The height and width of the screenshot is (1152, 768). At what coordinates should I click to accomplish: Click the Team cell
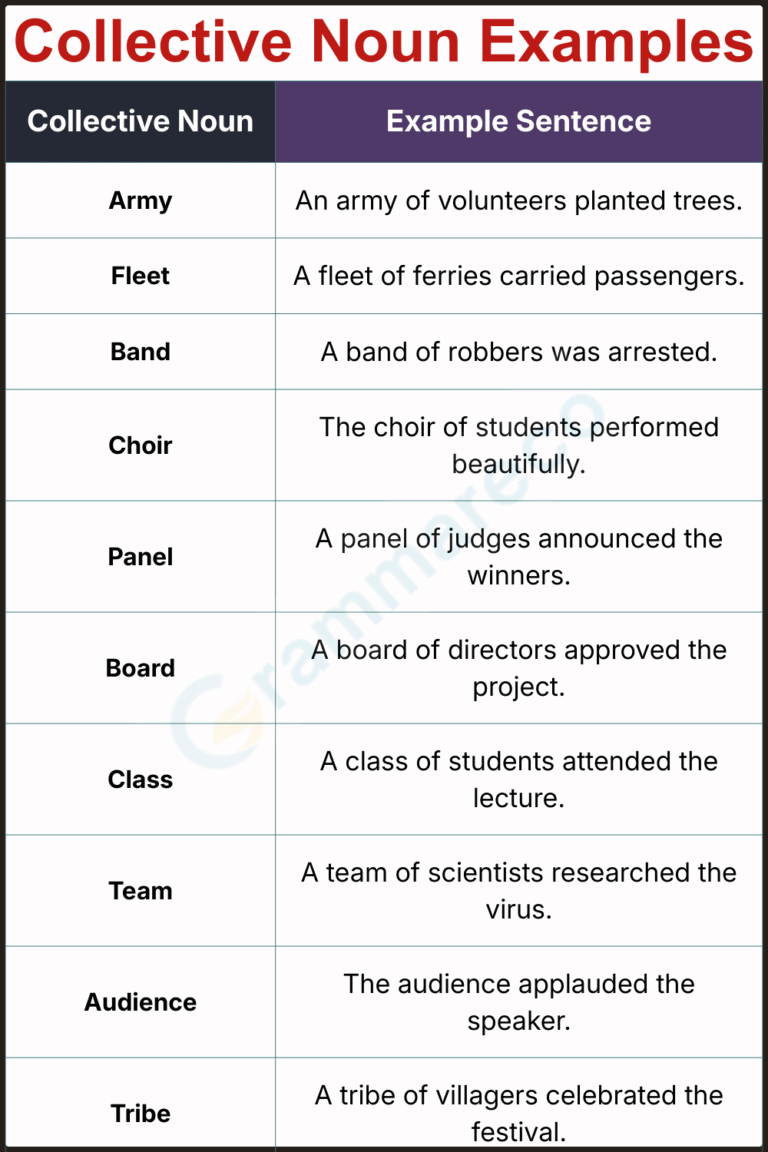[140, 890]
